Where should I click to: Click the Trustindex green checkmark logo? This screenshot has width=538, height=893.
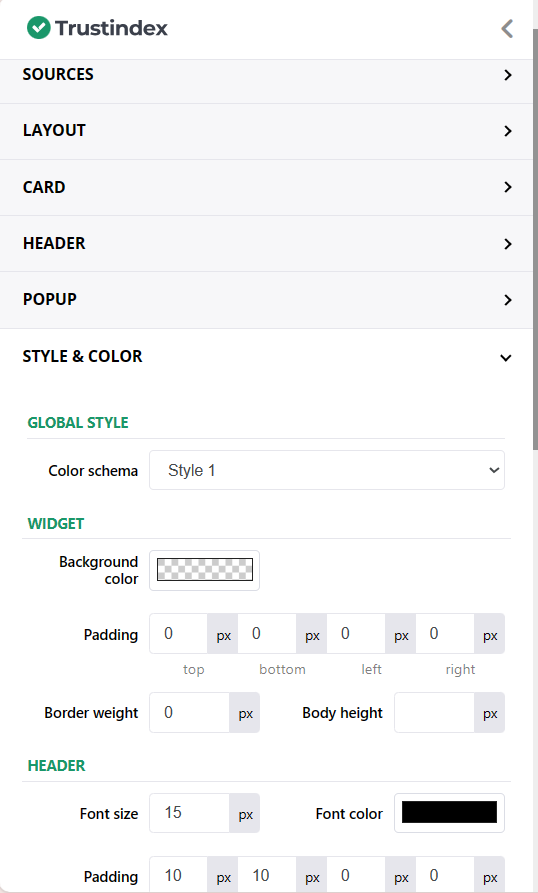(39, 27)
